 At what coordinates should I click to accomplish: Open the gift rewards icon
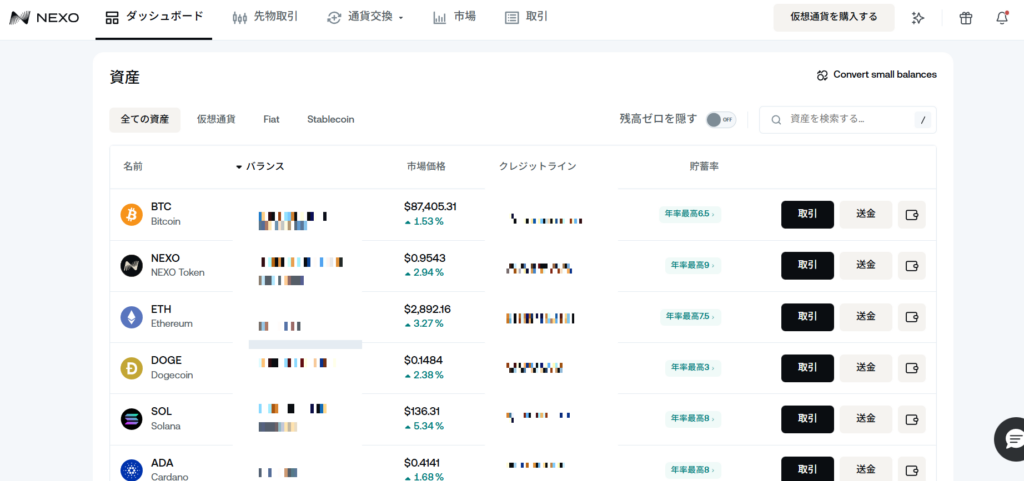click(x=965, y=18)
